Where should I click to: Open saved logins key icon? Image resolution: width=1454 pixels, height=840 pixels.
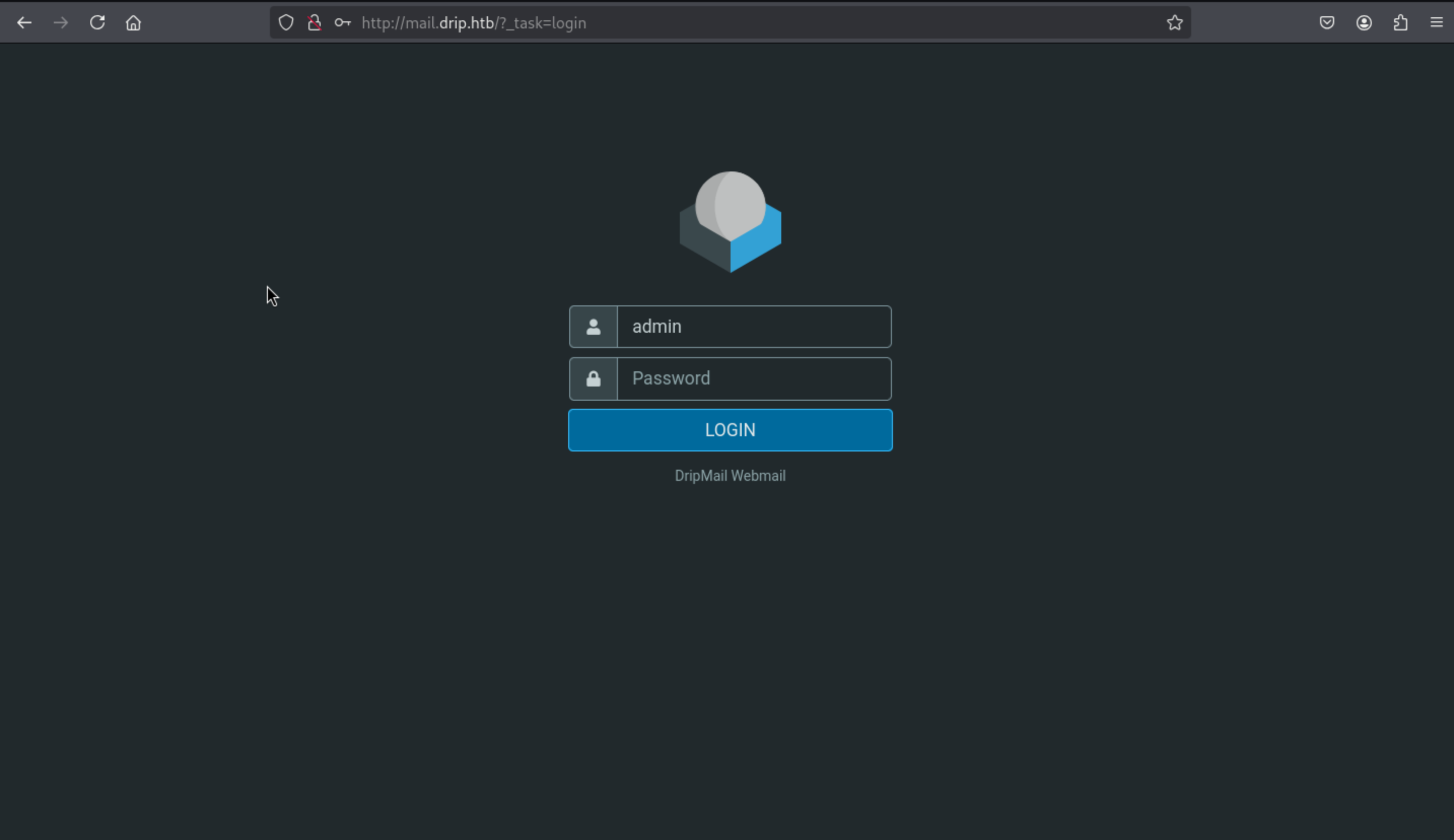343,23
